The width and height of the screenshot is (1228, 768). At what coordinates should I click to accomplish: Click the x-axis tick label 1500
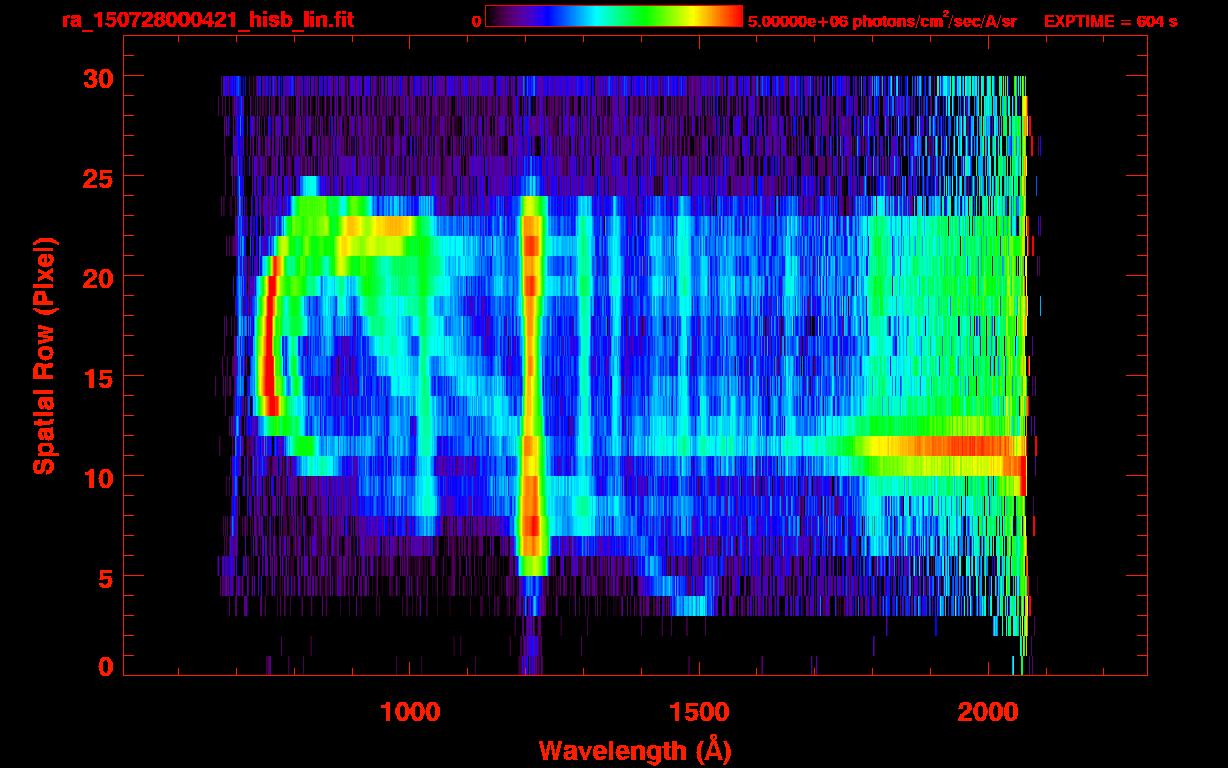699,711
